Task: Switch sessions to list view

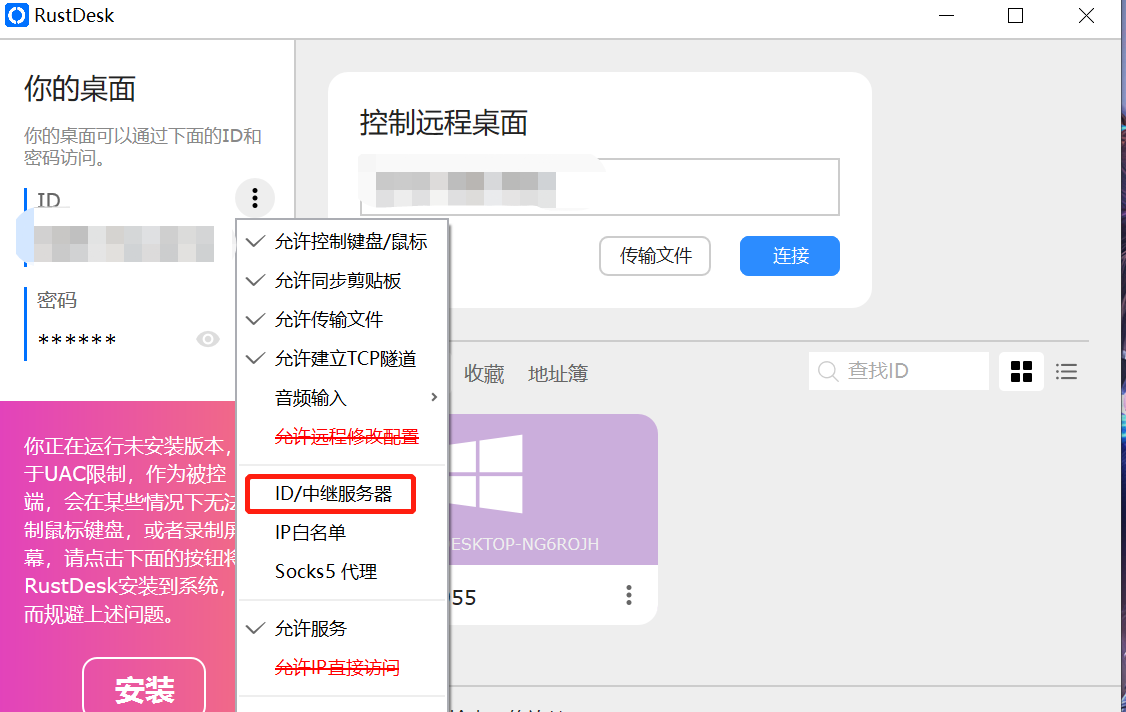Action: (1066, 371)
